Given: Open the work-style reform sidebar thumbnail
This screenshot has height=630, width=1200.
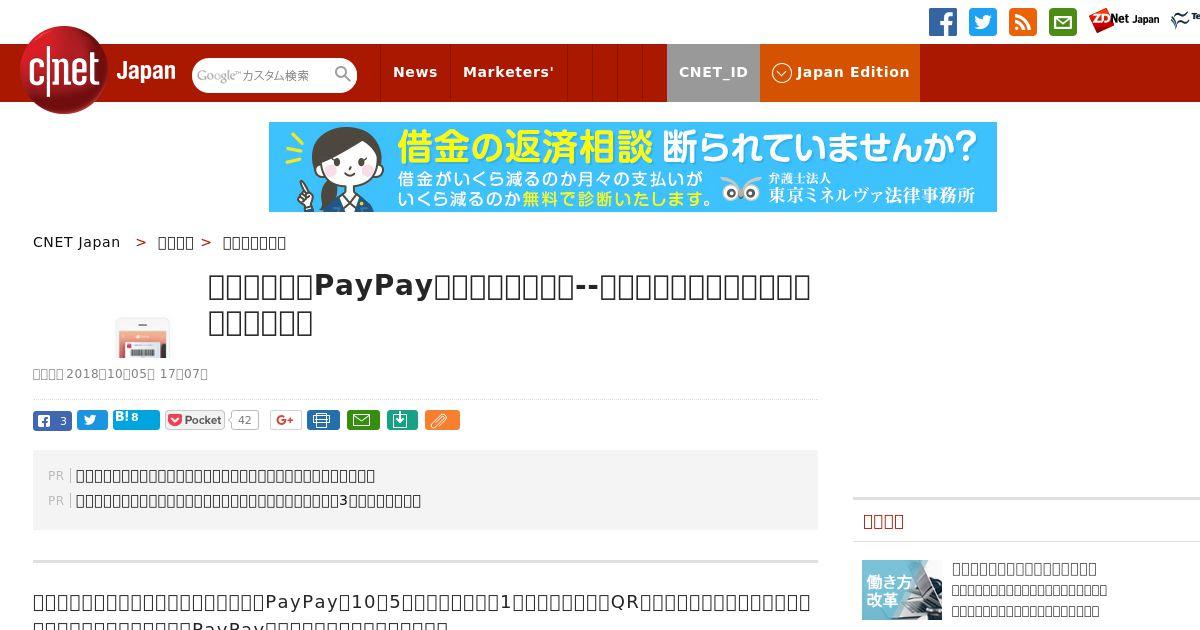Looking at the screenshot, I should pos(902,590).
